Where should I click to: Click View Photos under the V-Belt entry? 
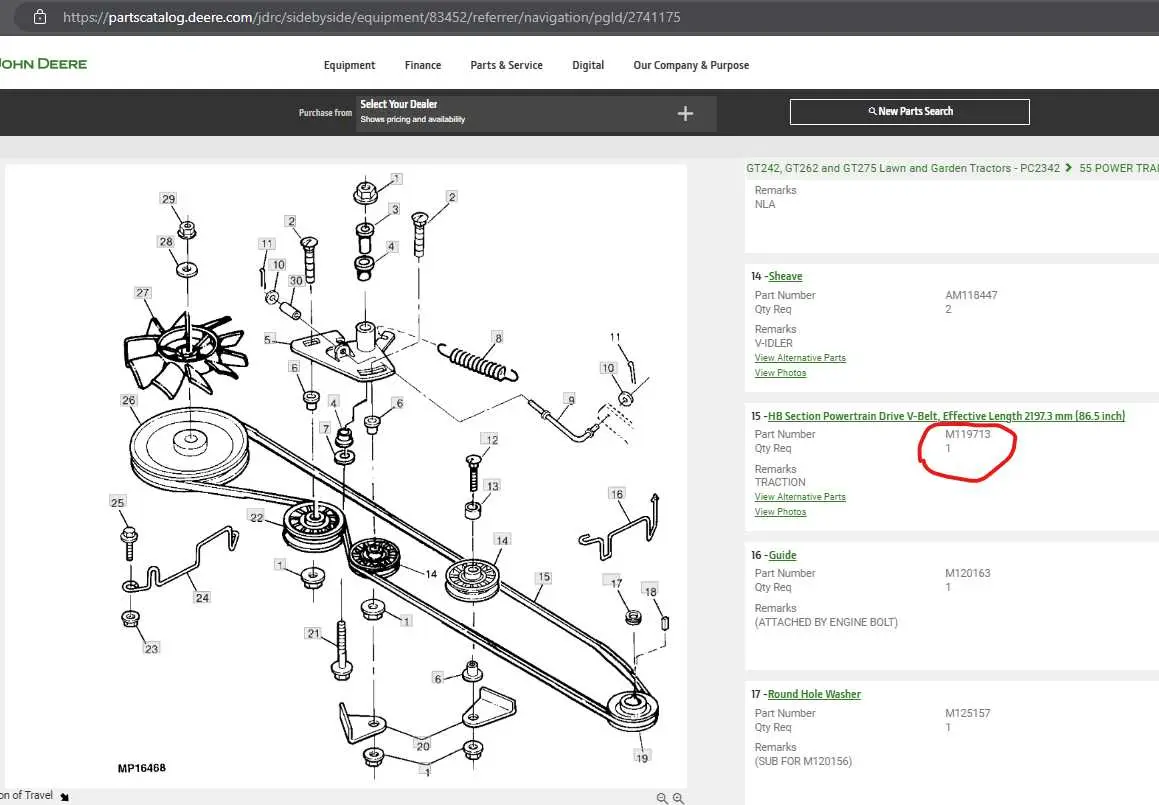coord(780,512)
